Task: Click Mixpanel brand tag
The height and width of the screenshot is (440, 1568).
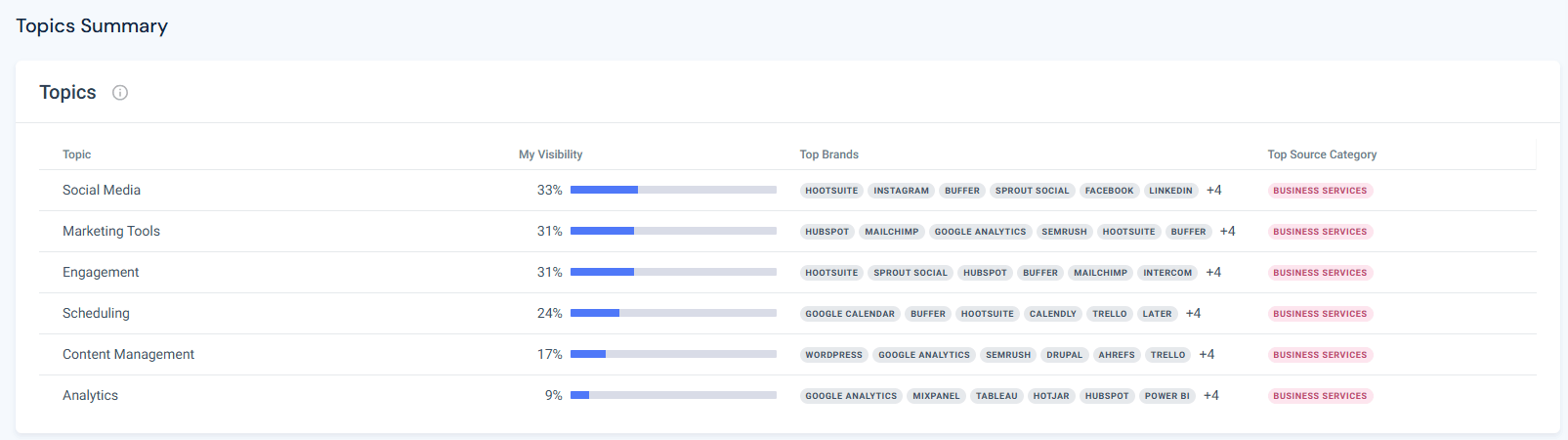Action: (x=936, y=396)
